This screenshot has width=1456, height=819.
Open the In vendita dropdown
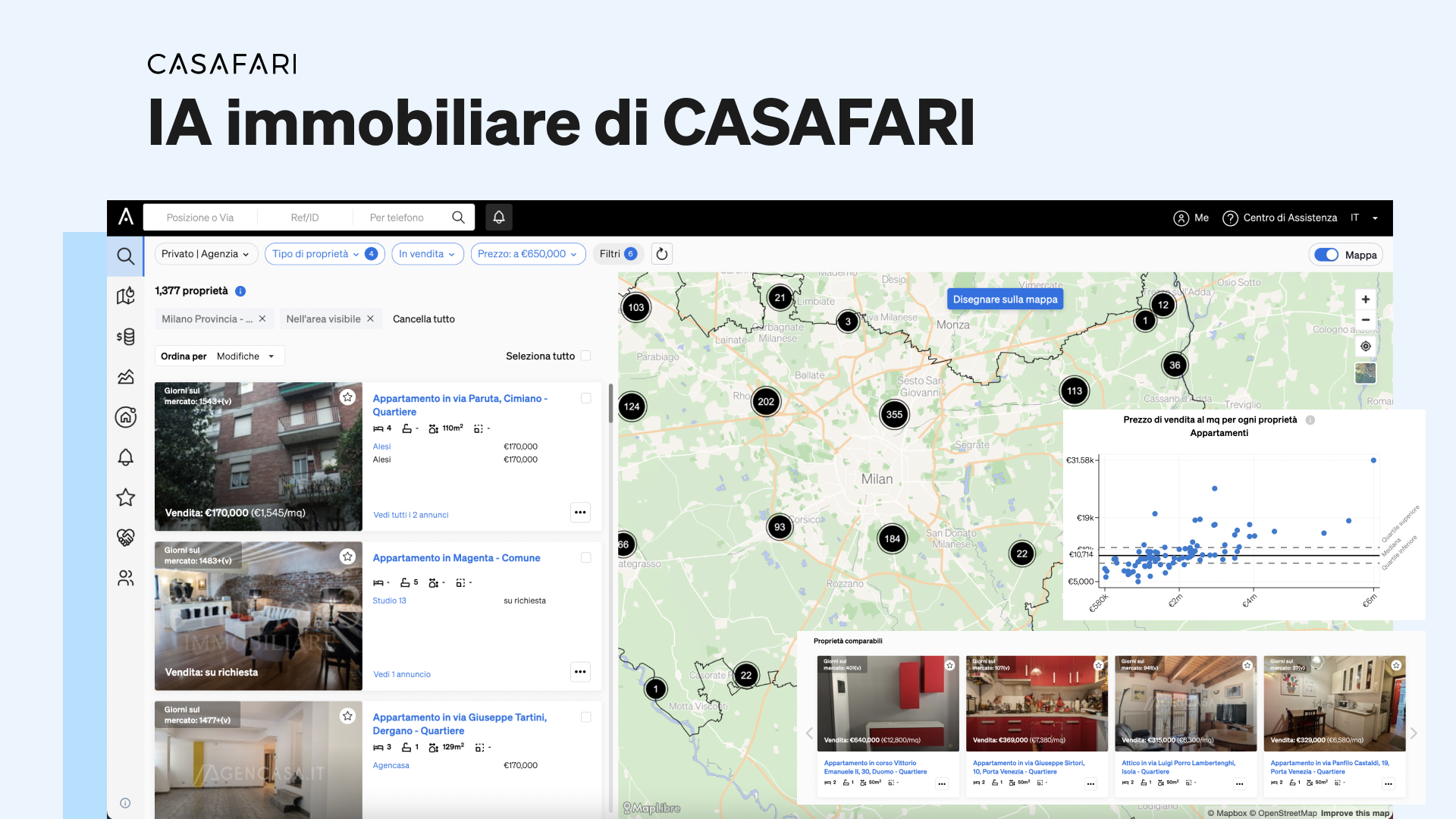(x=428, y=254)
